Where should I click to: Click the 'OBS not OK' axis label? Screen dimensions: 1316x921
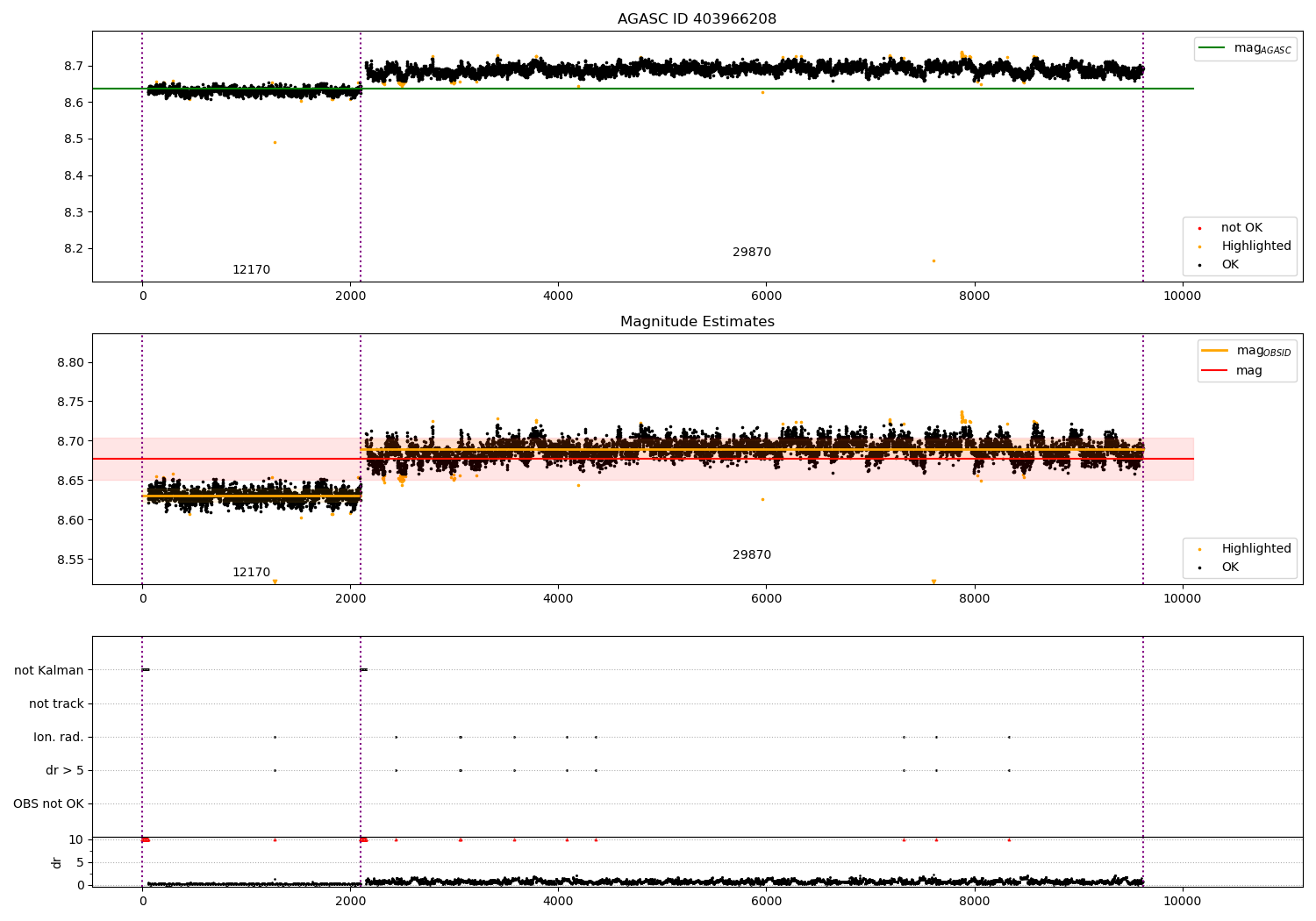click(x=48, y=804)
